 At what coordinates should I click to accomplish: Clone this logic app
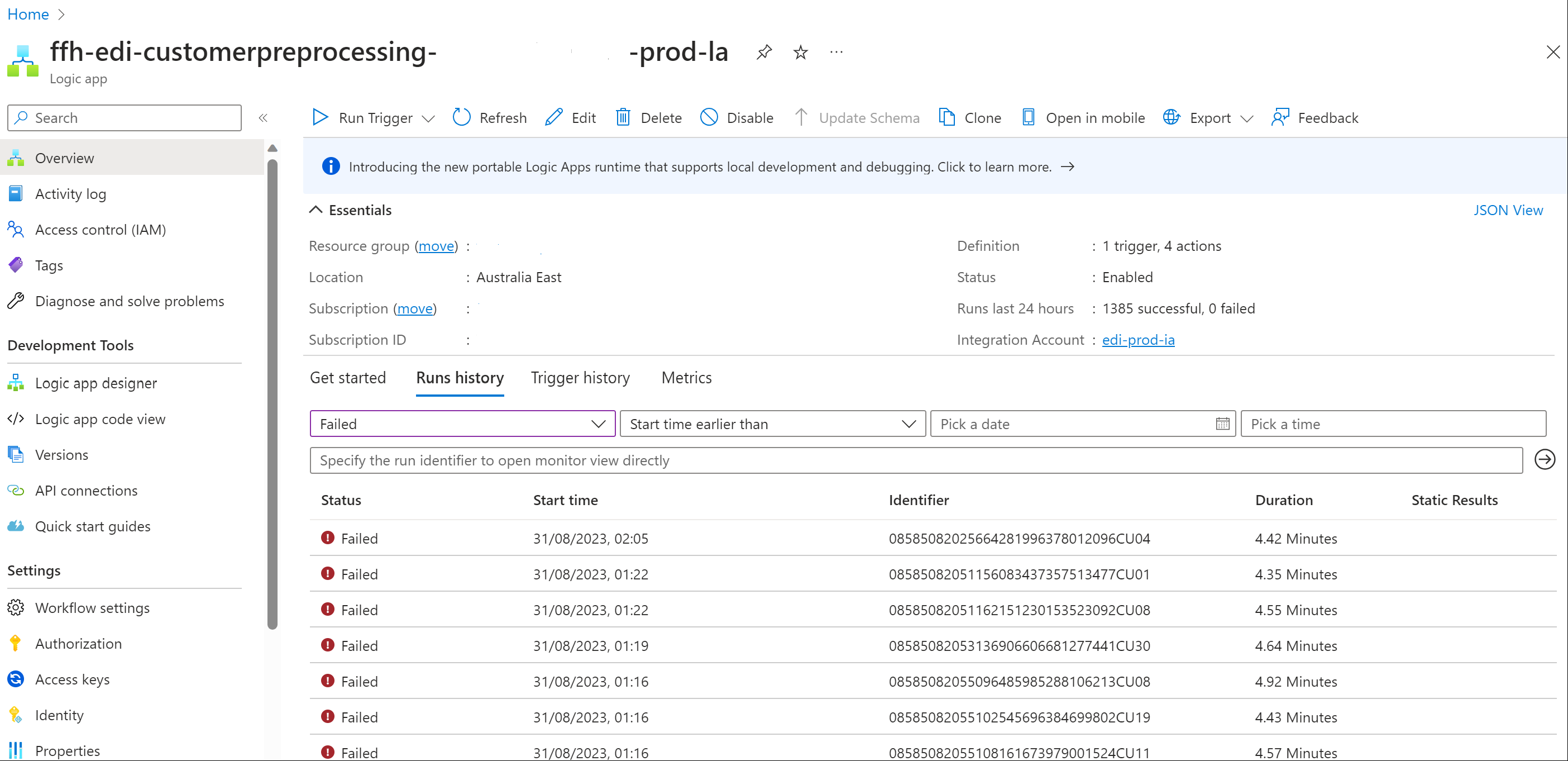point(971,117)
